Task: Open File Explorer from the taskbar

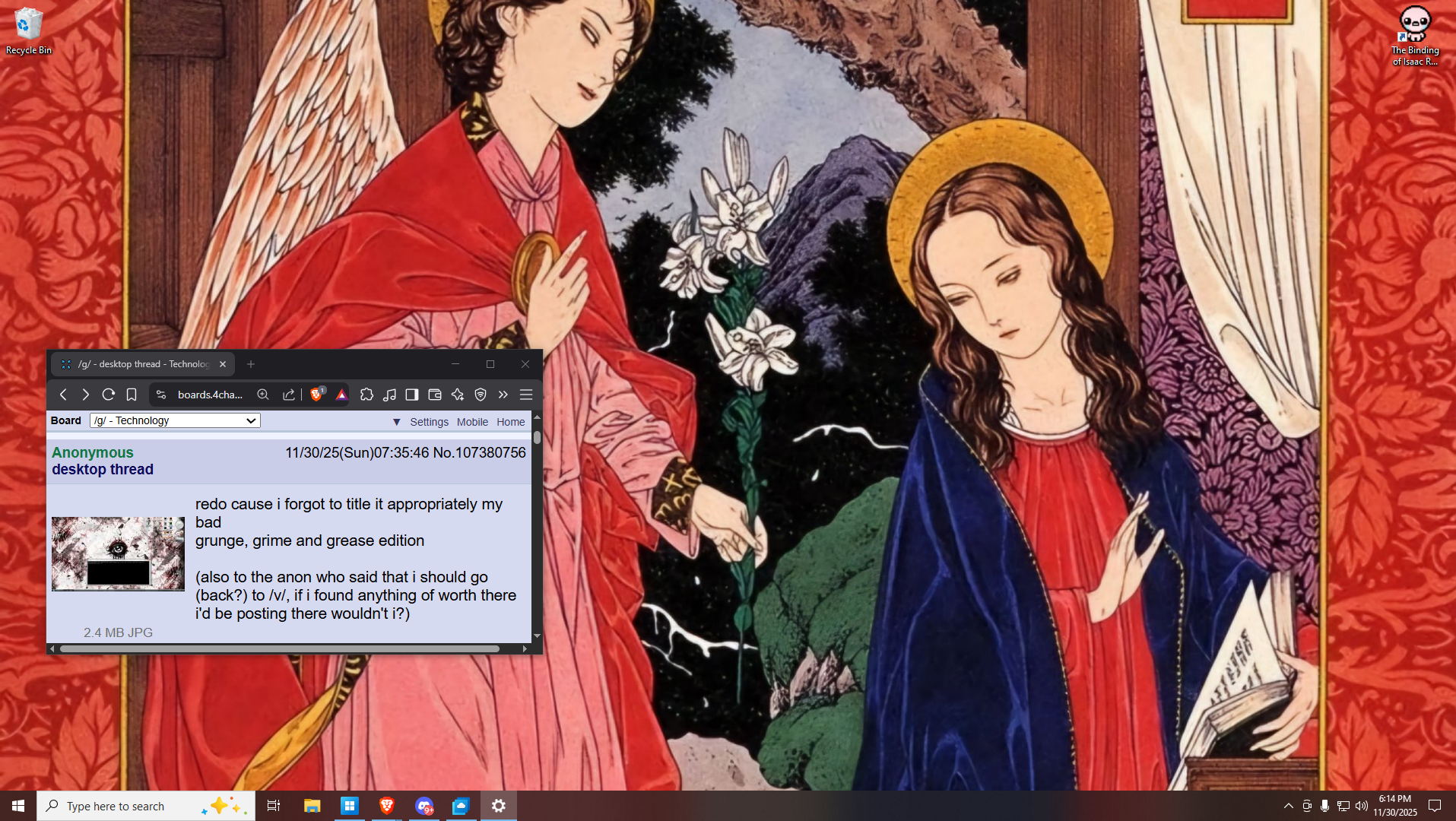Action: (312, 806)
